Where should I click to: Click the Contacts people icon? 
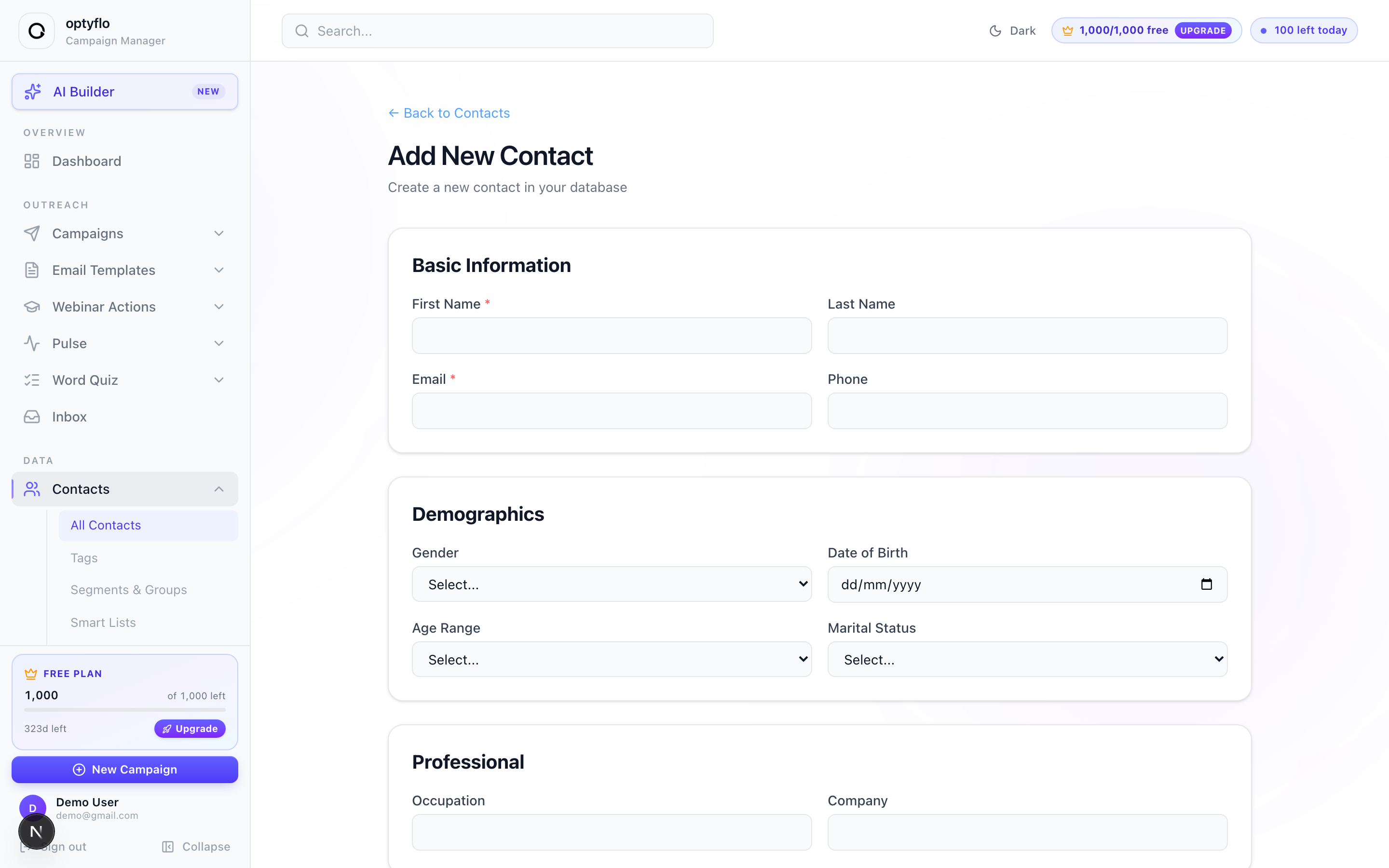[32, 489]
